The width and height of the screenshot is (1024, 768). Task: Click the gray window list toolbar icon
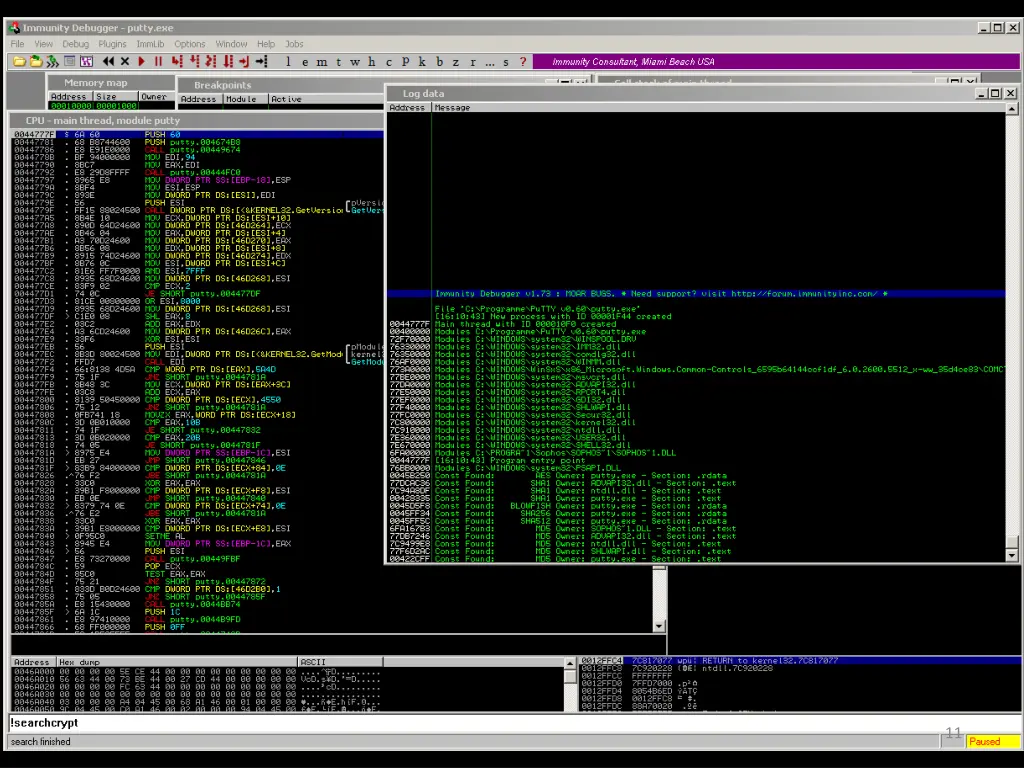69,61
